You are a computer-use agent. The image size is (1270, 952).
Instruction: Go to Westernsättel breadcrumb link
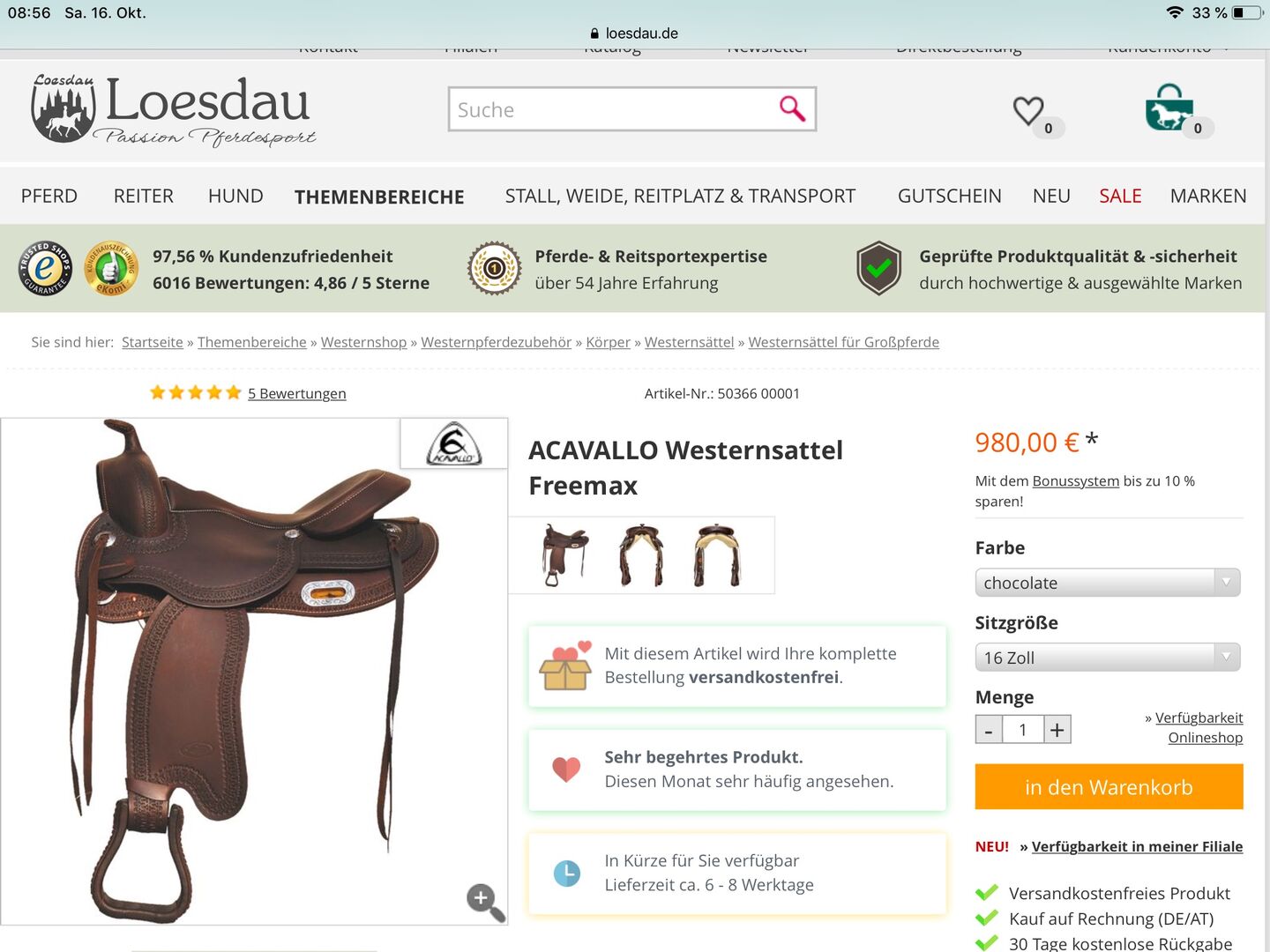(x=689, y=342)
